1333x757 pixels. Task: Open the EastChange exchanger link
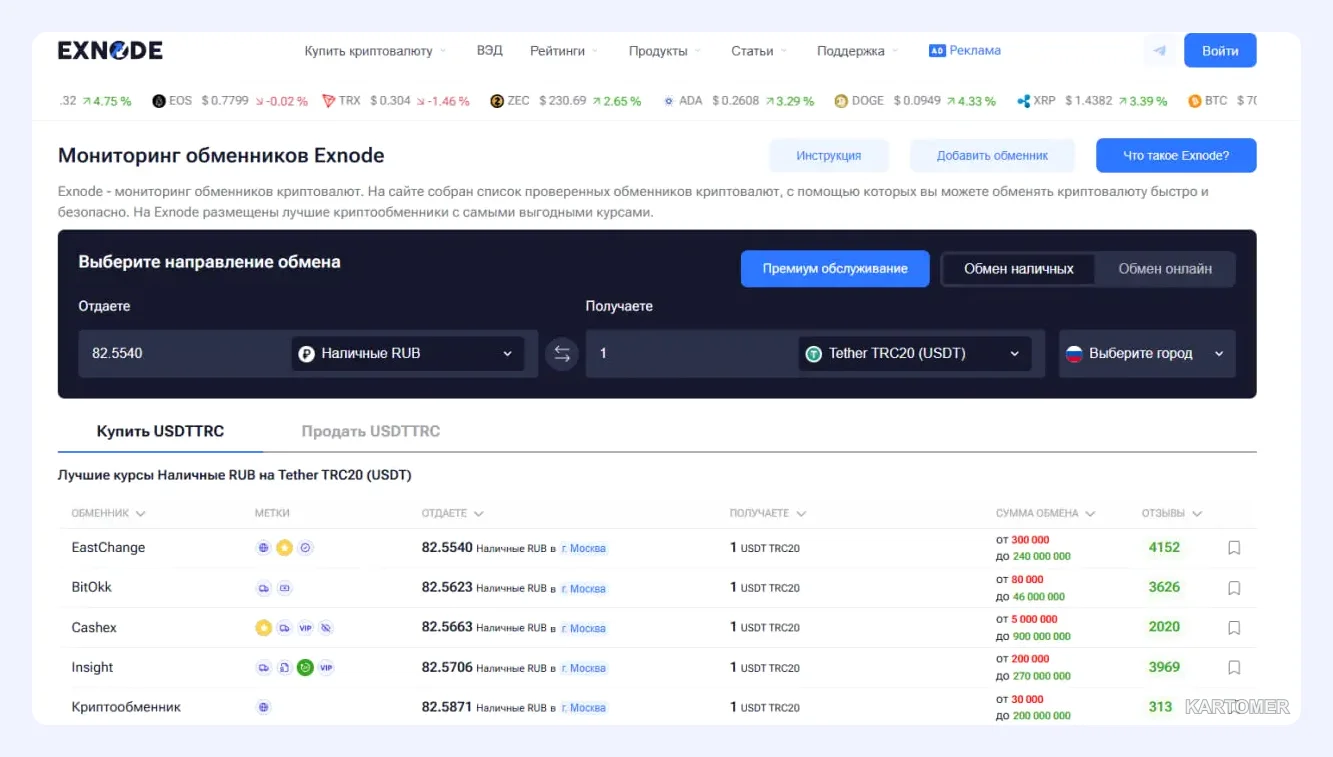pos(108,548)
